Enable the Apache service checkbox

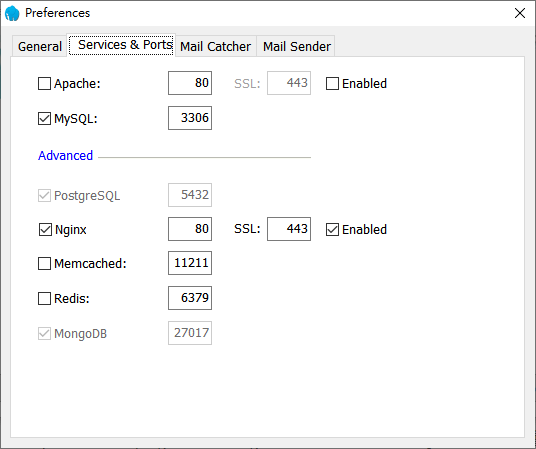44,83
